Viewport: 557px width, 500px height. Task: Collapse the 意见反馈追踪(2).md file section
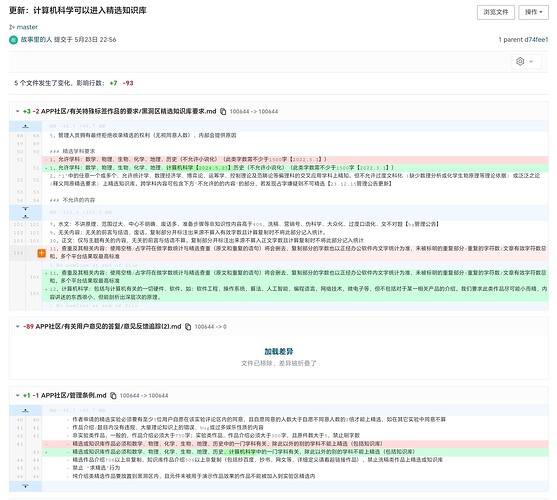point(17,326)
